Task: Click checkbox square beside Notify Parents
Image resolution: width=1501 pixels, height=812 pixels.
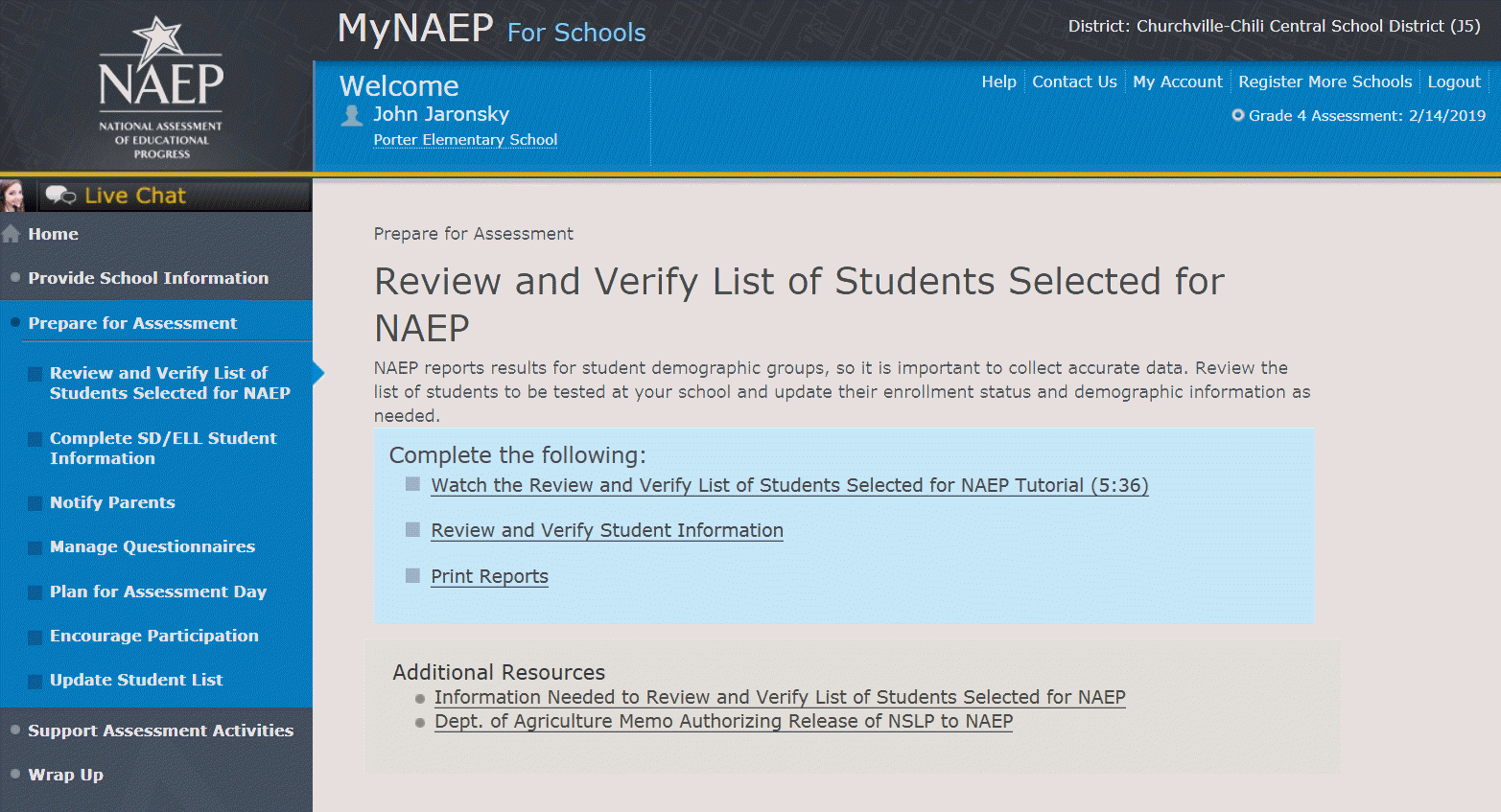Action: (35, 503)
